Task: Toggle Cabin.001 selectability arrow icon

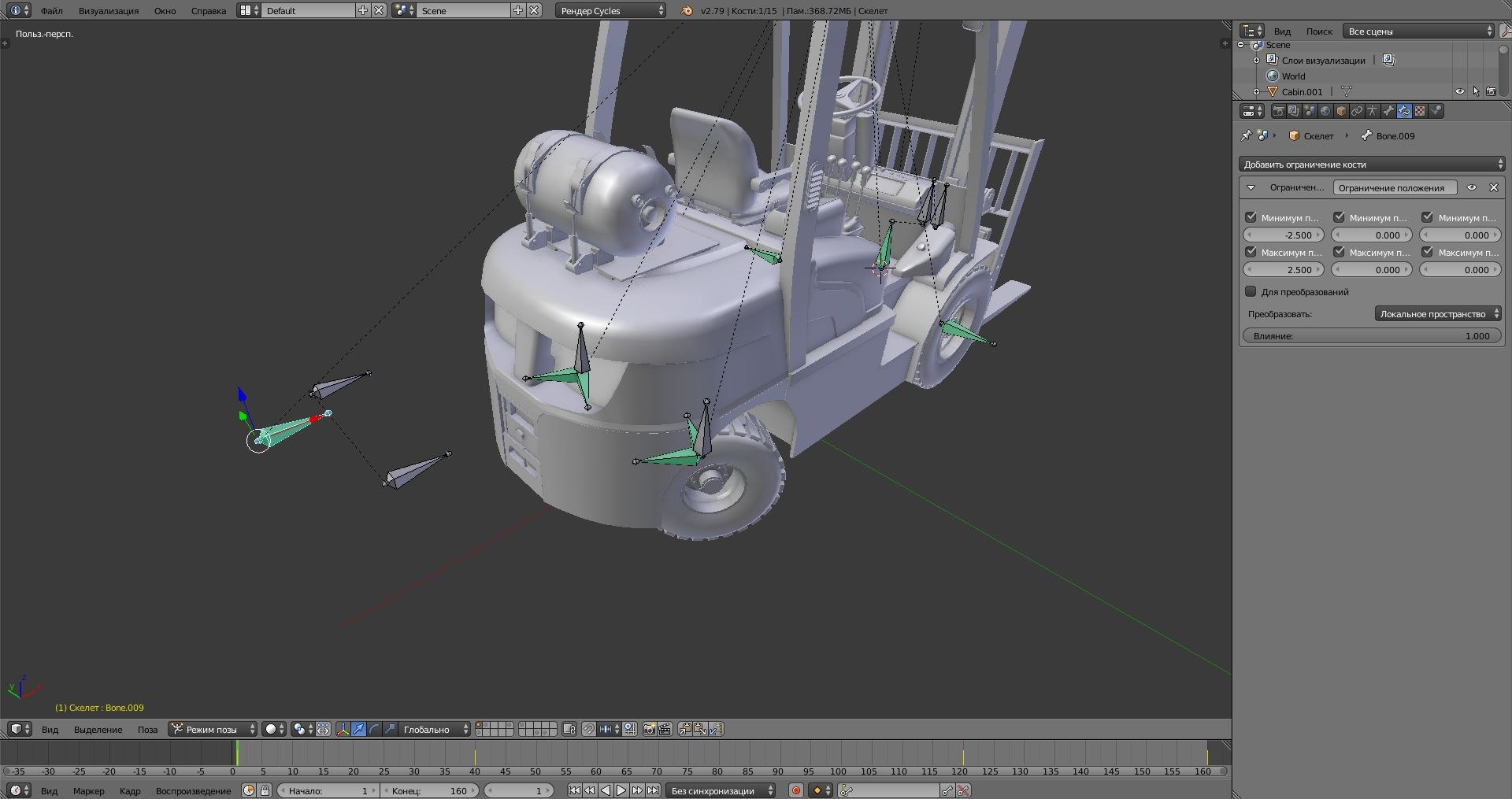Action: [x=1476, y=91]
